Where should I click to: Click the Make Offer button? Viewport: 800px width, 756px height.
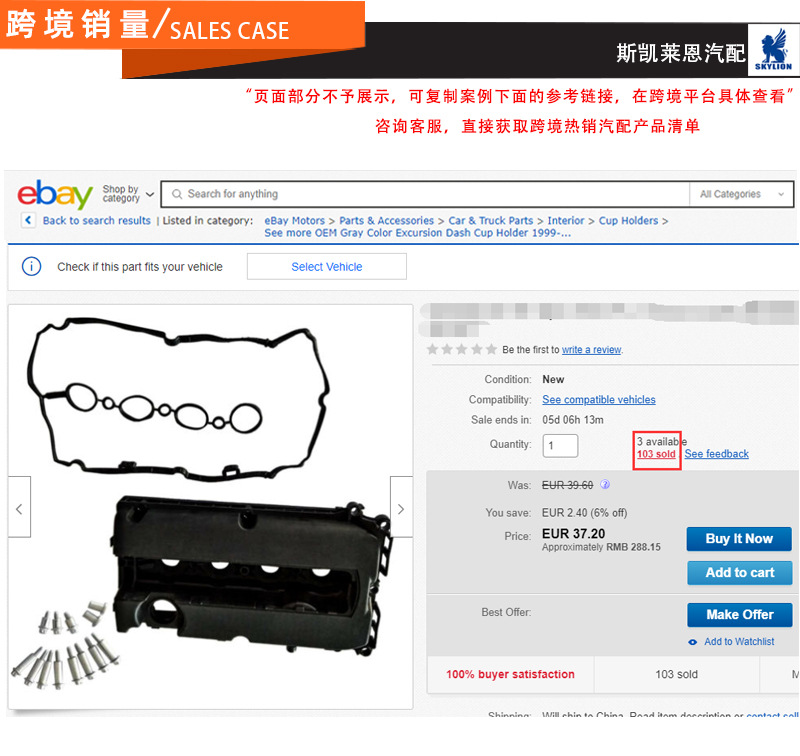pos(739,615)
